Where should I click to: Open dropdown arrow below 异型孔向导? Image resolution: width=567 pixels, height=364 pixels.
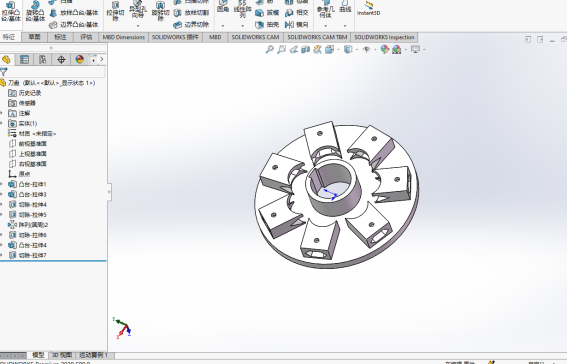click(138, 26)
